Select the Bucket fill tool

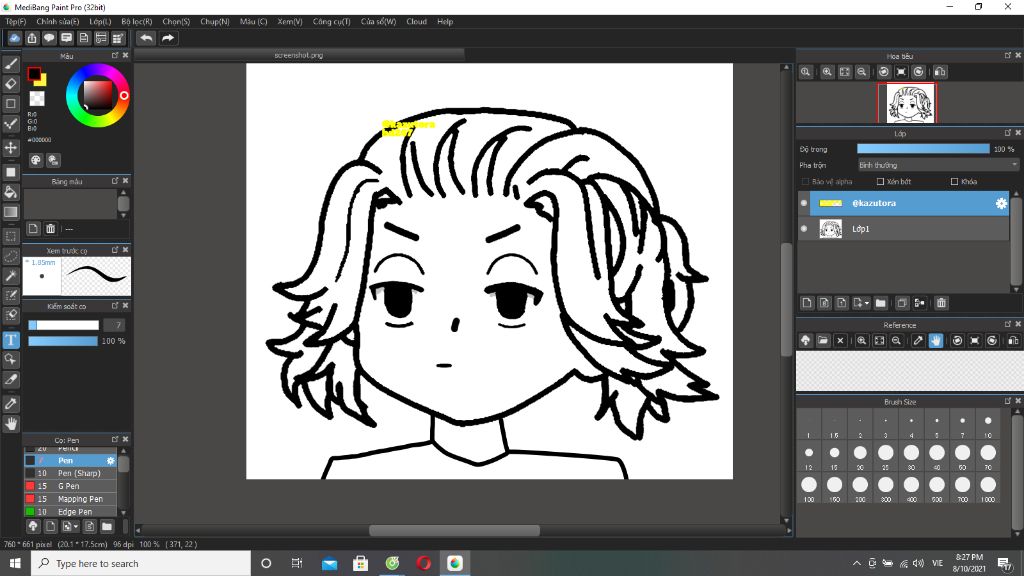[11, 192]
